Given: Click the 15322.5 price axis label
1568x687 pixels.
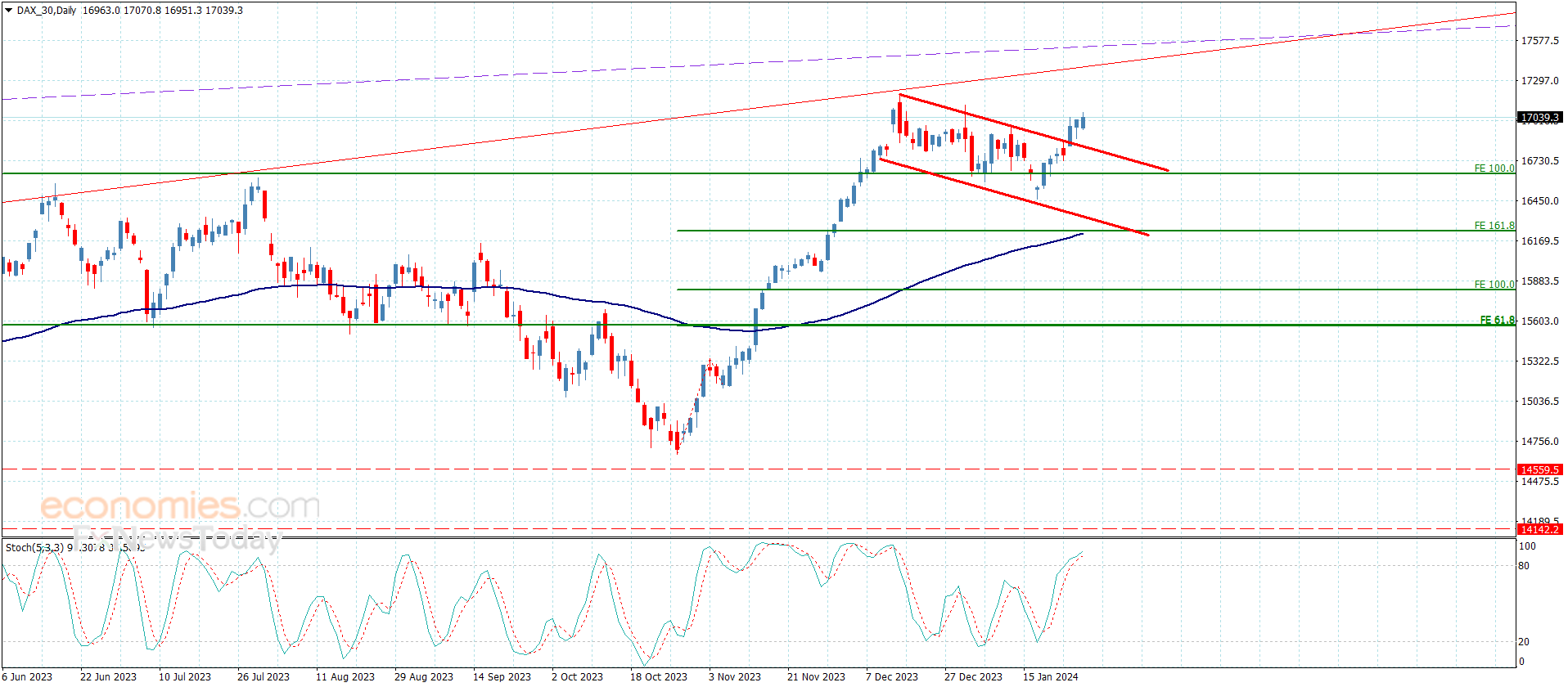Looking at the screenshot, I should [1539, 361].
